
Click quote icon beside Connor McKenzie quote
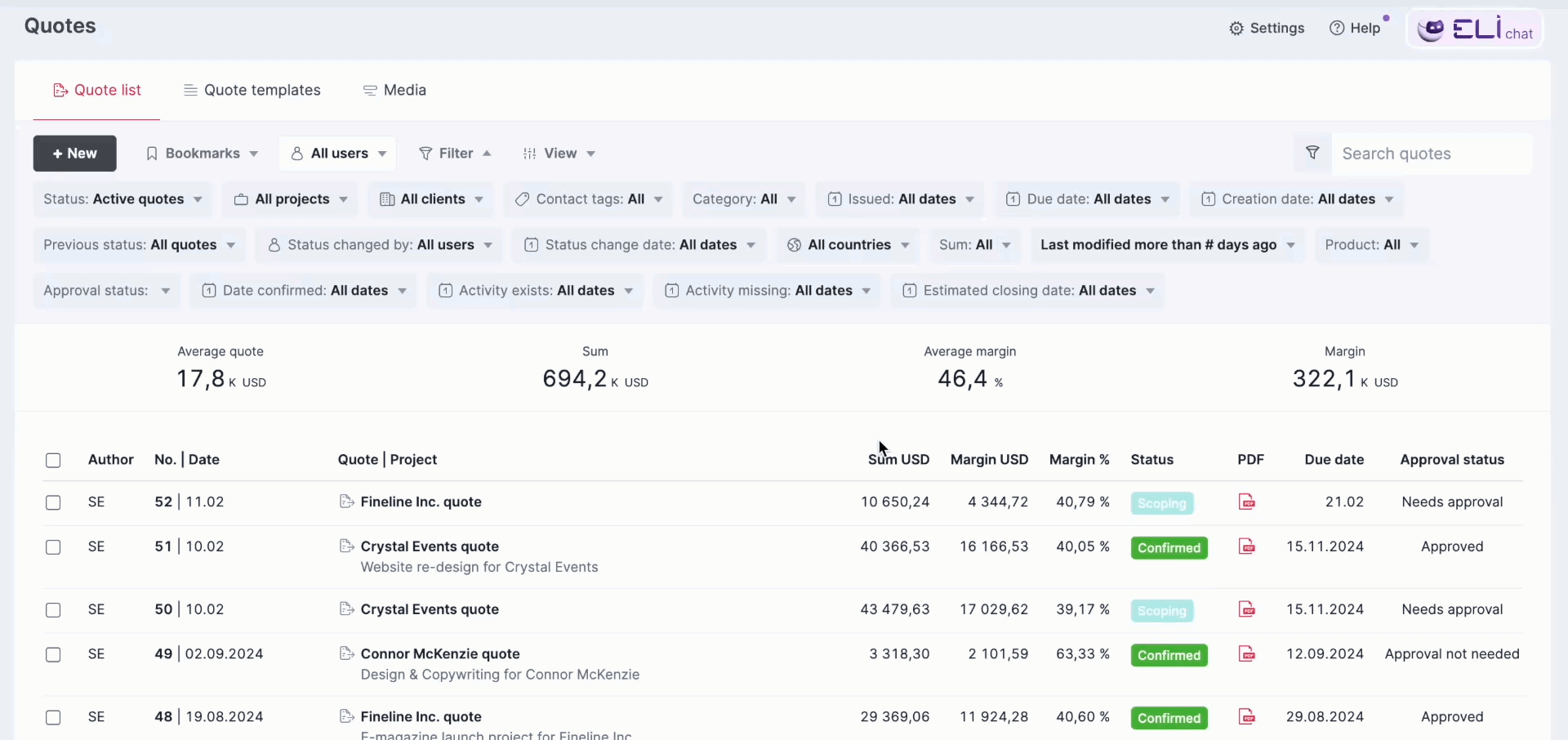(346, 653)
